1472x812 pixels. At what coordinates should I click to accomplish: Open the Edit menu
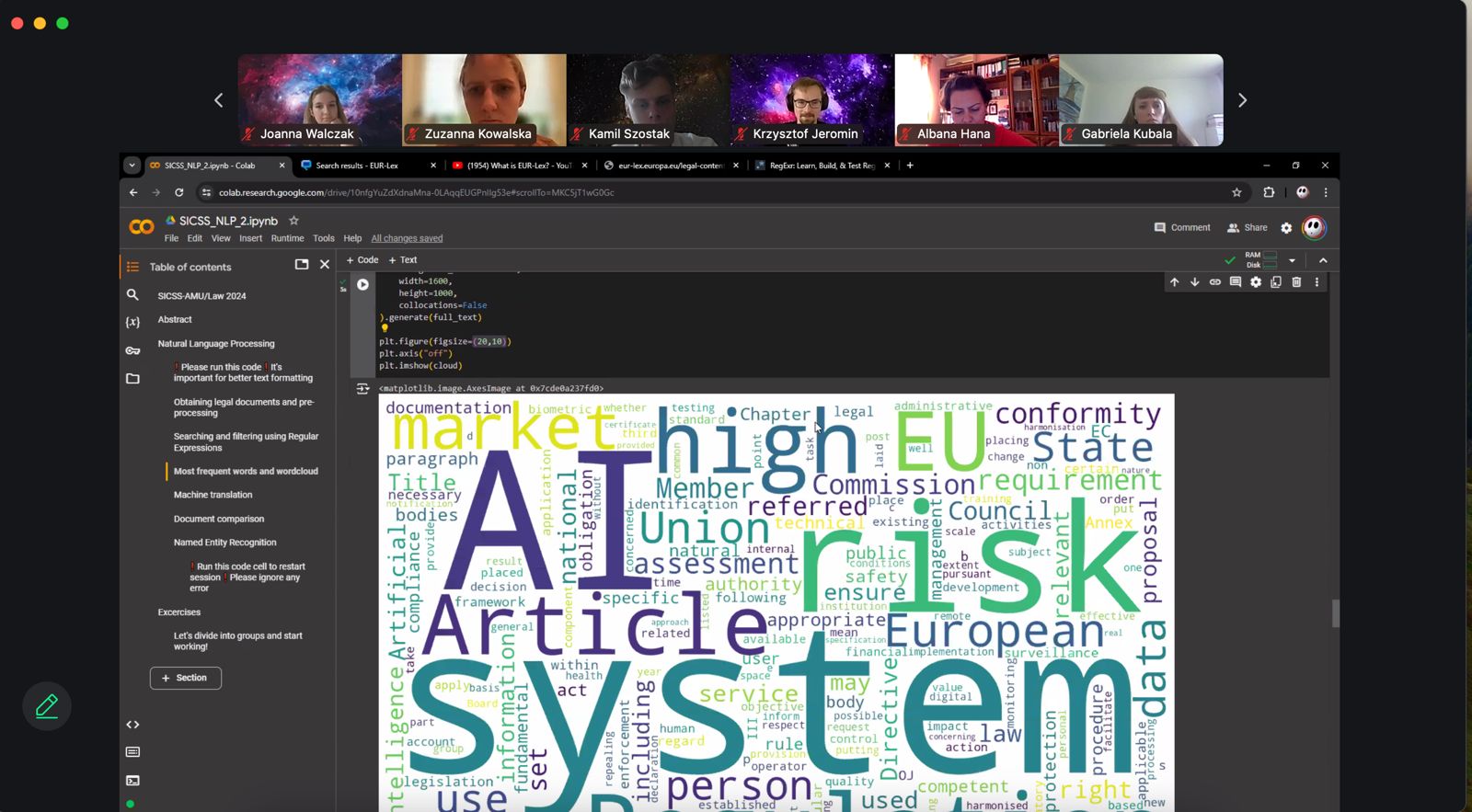tap(195, 238)
